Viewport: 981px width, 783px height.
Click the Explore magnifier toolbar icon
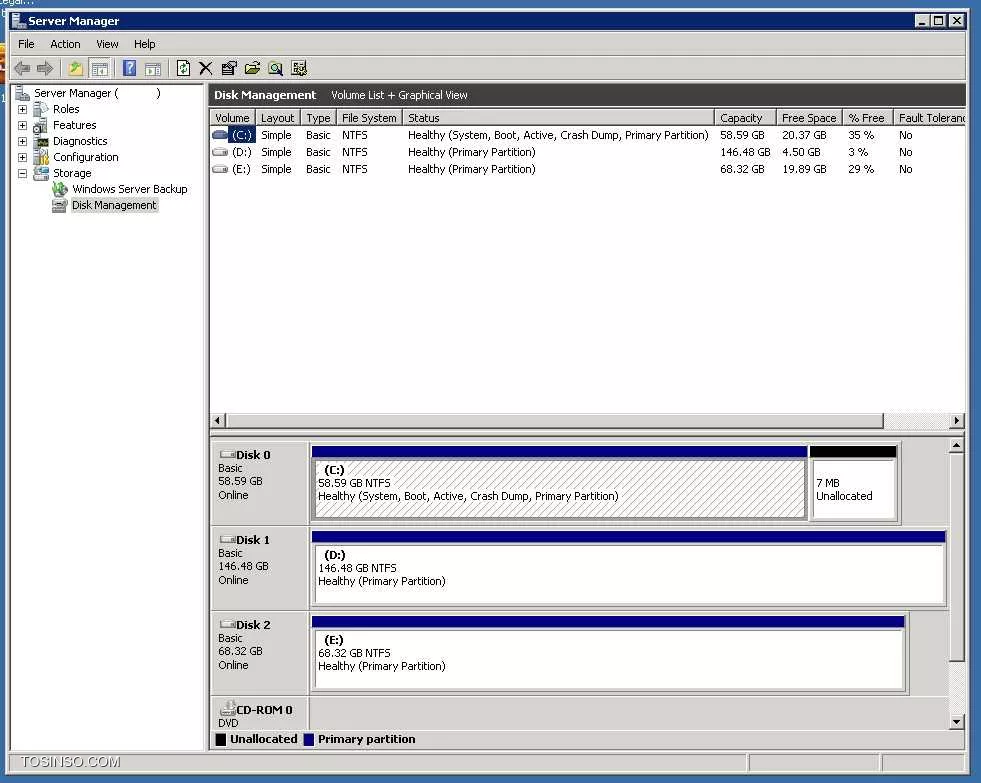pos(275,68)
